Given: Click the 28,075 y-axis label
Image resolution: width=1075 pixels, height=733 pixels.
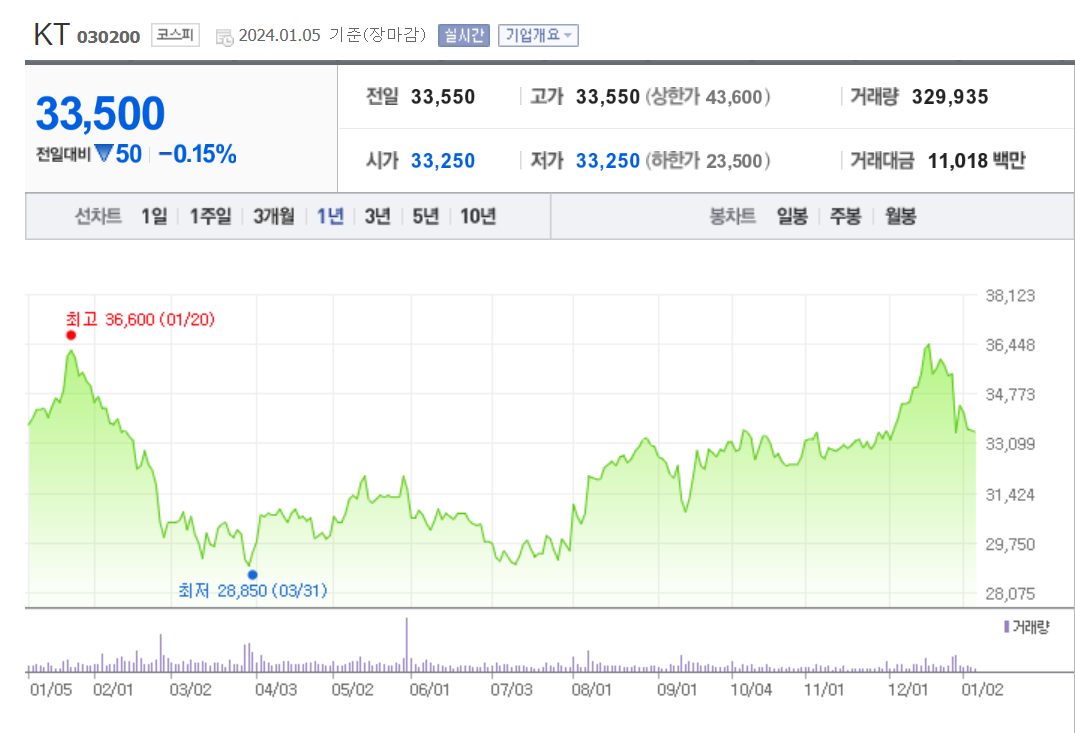Looking at the screenshot, I should (1010, 593).
